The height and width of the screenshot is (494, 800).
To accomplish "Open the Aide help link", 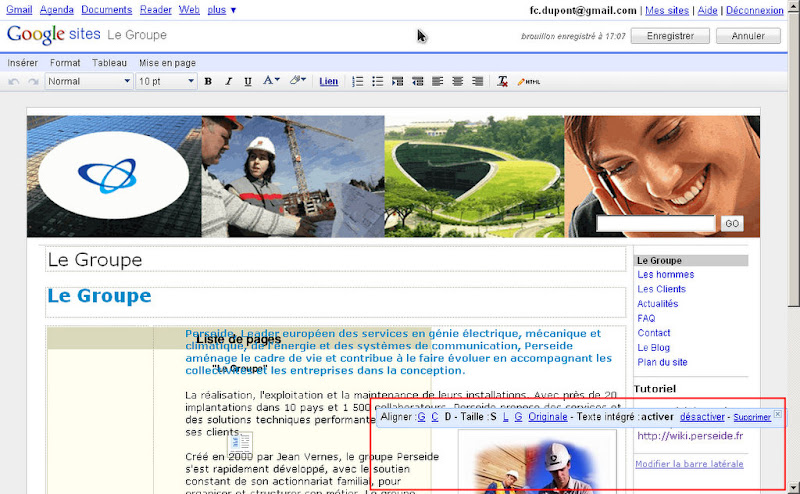I will pos(707,10).
